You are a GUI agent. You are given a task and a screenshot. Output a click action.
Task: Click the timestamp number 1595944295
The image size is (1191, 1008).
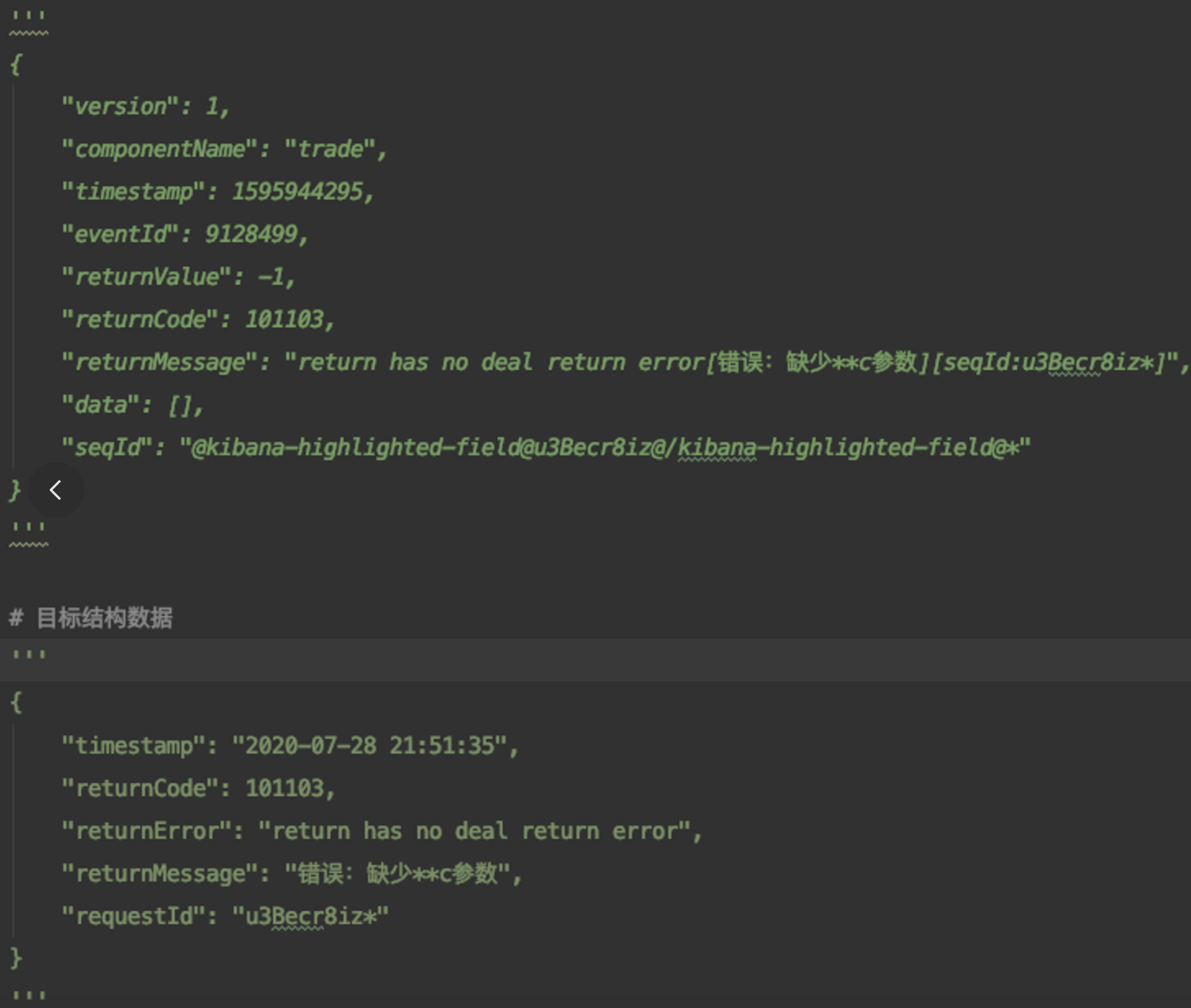pos(297,192)
